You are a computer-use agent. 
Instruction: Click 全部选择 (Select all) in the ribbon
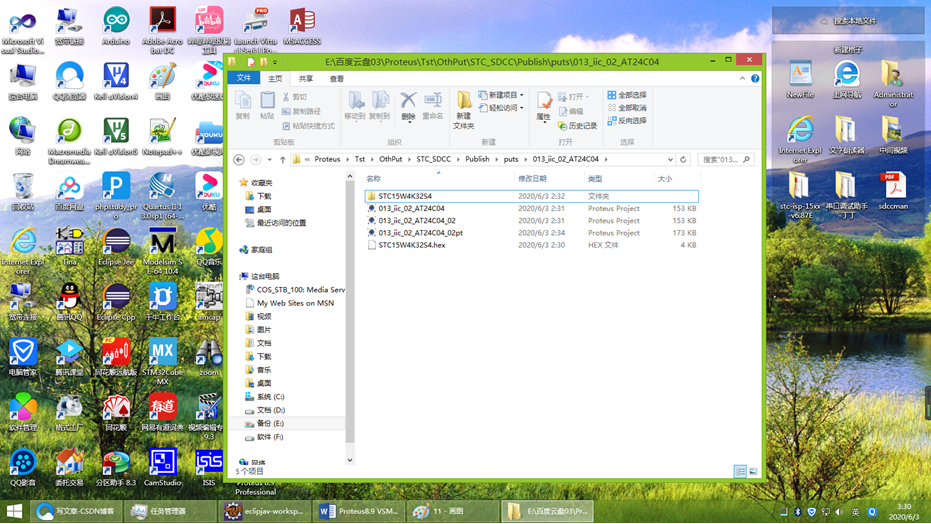[x=627, y=95]
